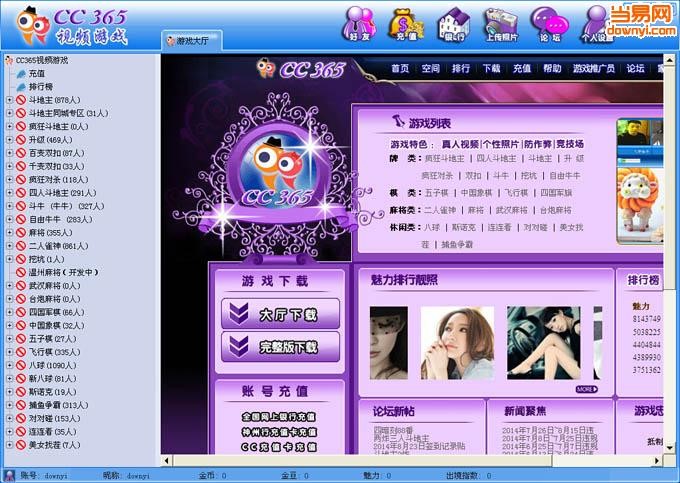This screenshot has width=680, height=483.
Task: Expand the 四国军棋 (66人) node
Action: 9,312
